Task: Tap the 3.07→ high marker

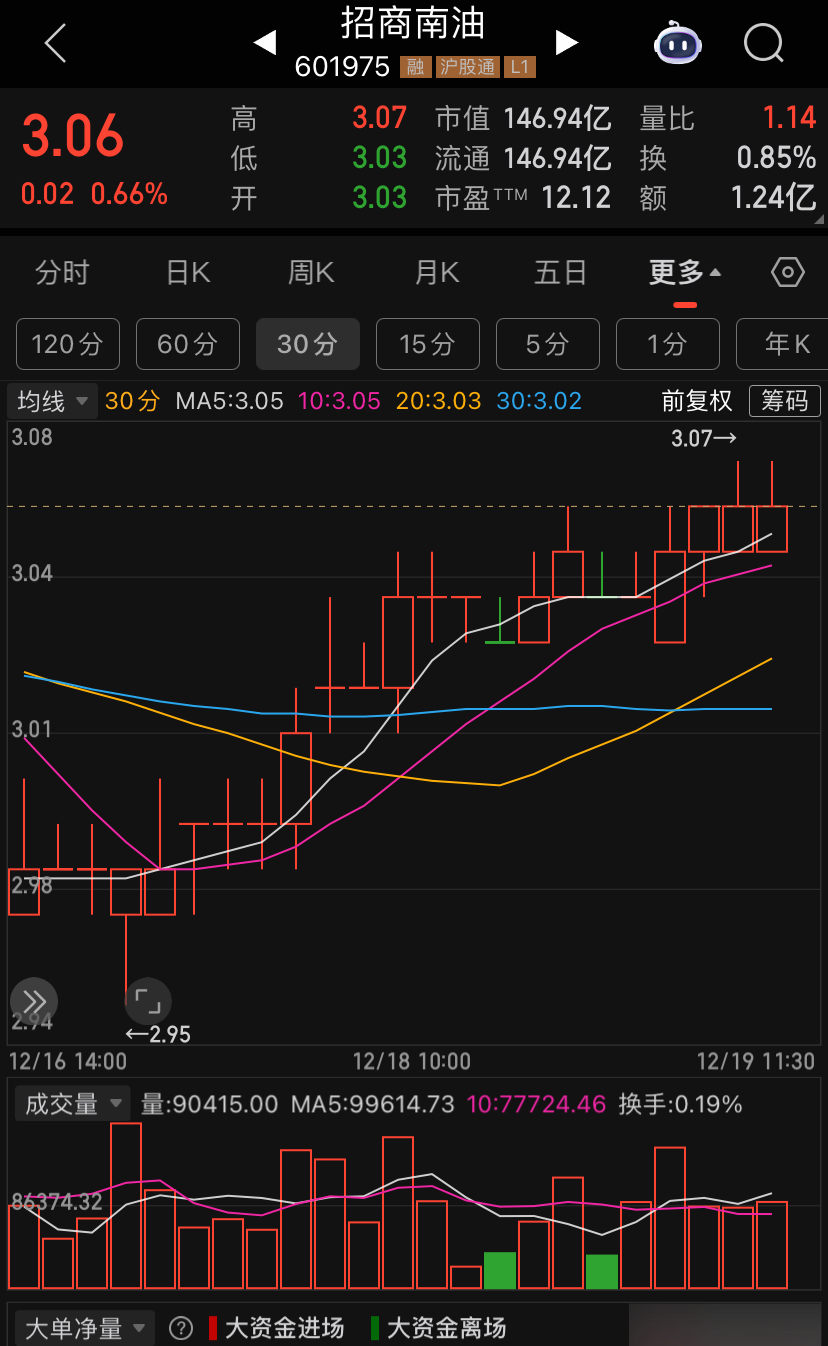Action: click(x=704, y=438)
